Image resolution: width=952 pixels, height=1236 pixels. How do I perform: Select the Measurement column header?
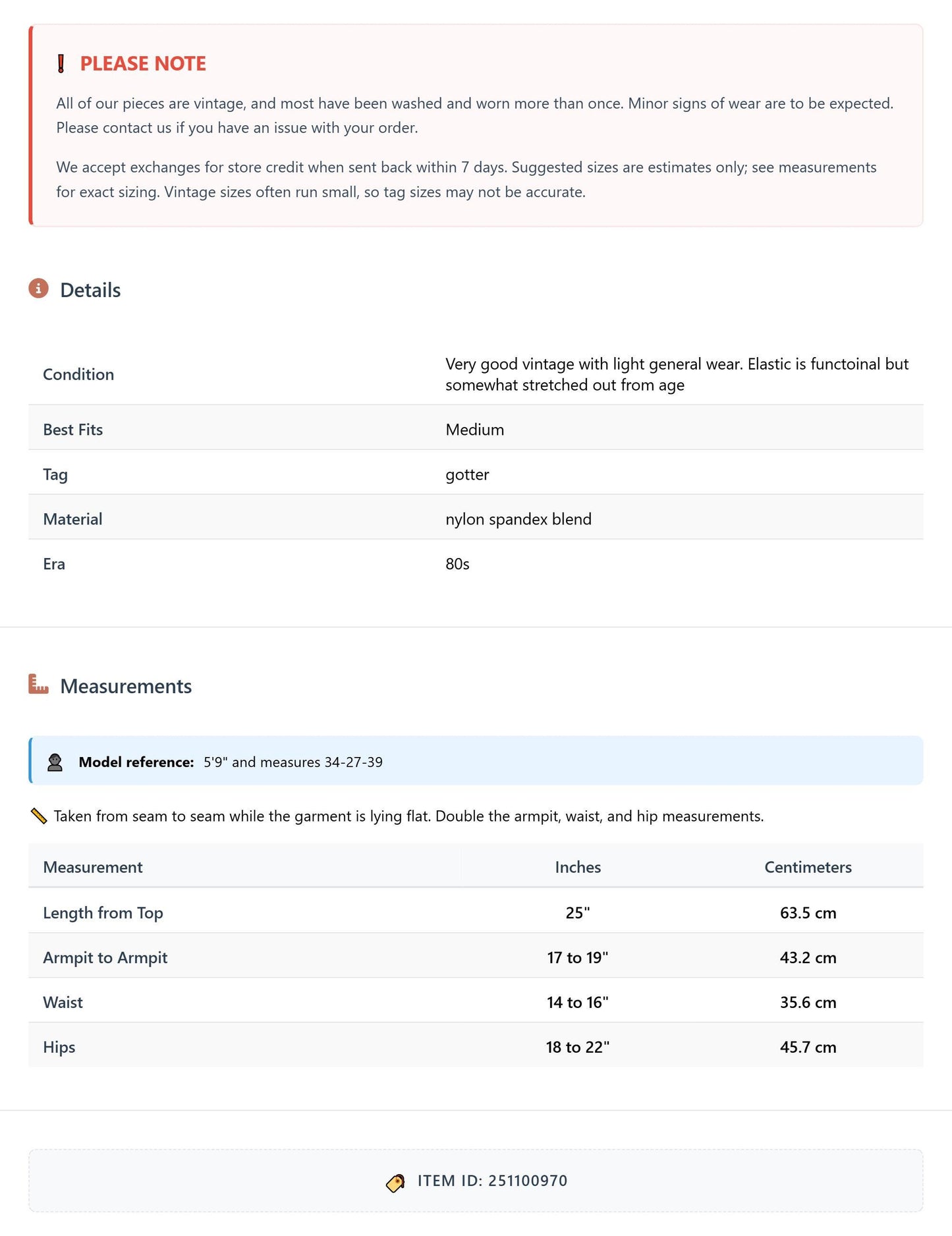coord(93,867)
